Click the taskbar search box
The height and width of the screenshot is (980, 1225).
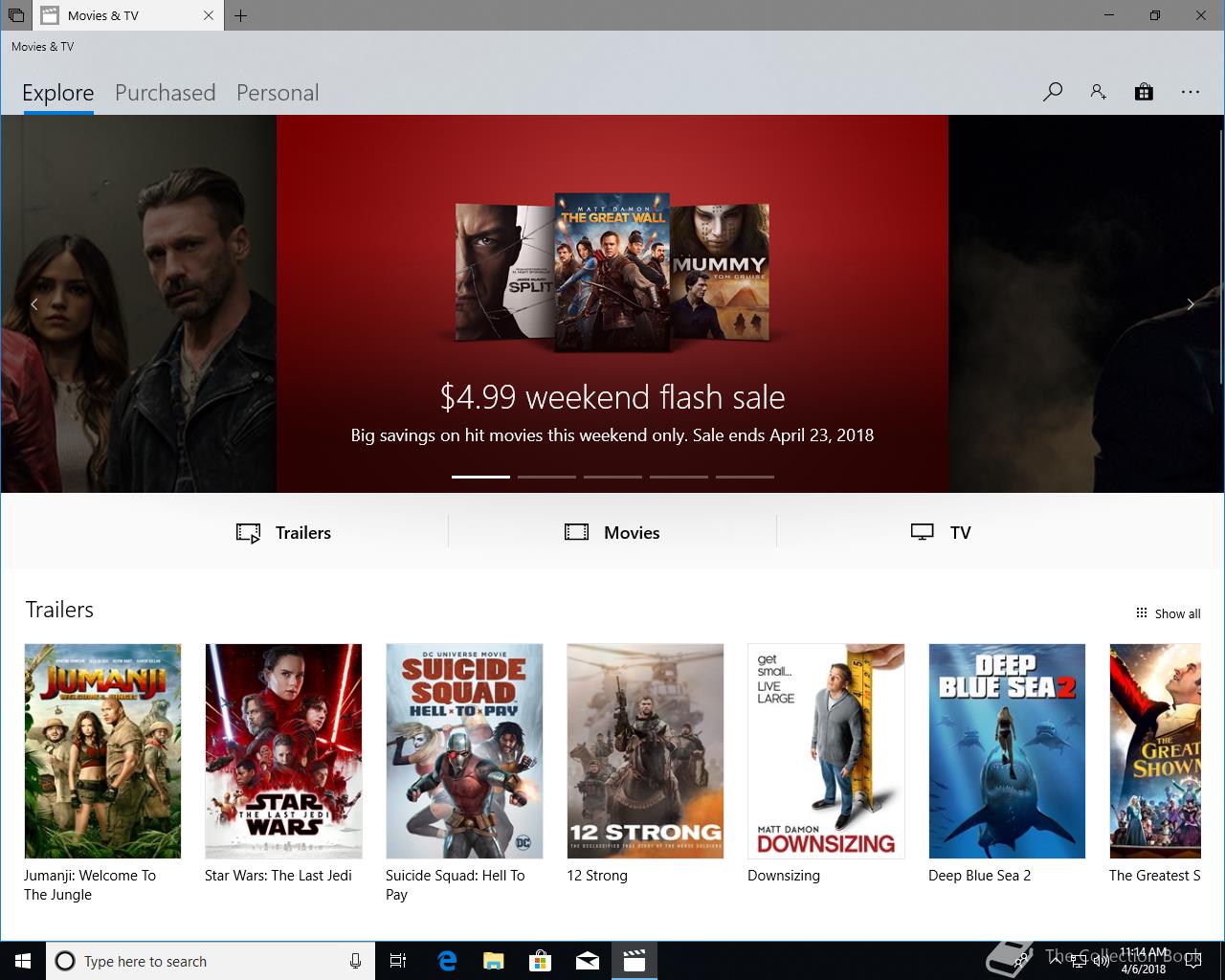[x=211, y=961]
